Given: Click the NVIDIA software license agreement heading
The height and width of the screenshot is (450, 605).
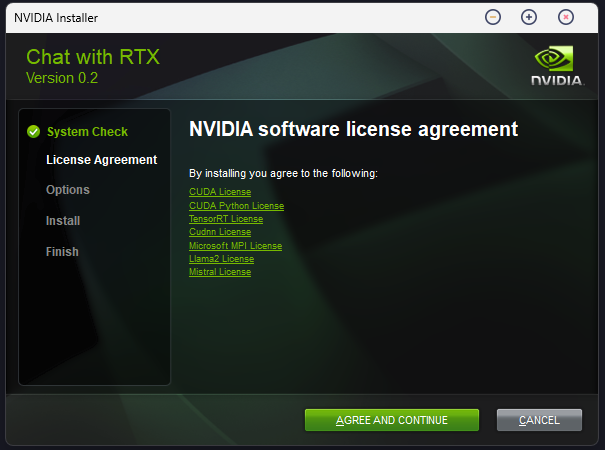Looking at the screenshot, I should [x=353, y=129].
